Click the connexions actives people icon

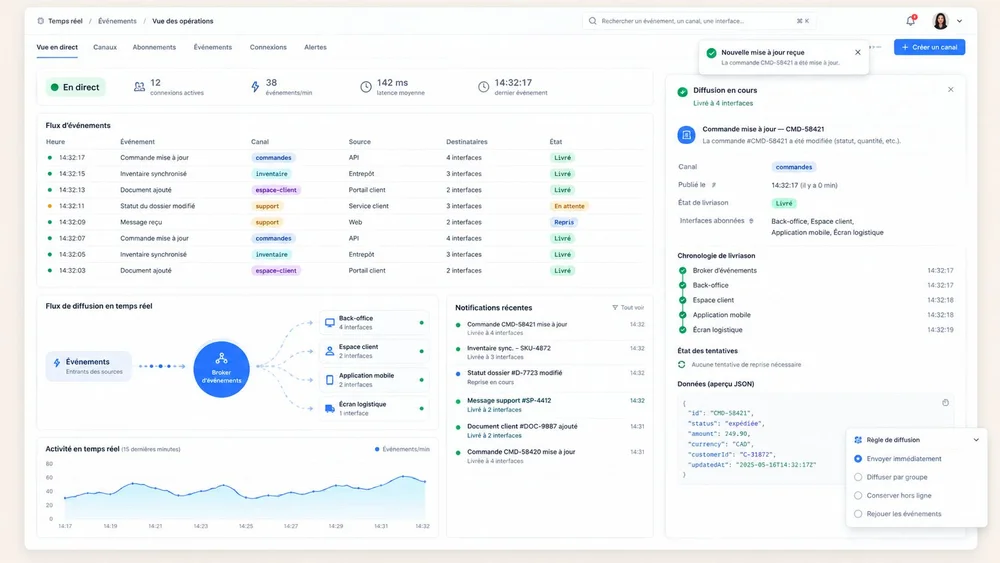(x=139, y=87)
